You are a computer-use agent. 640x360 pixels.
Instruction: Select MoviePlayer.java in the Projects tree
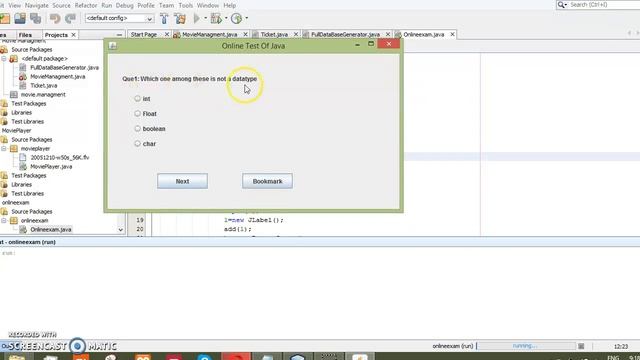[x=51, y=167]
